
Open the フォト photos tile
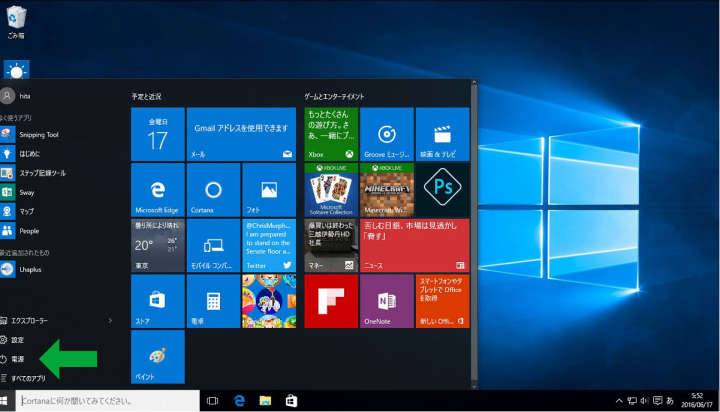(x=269, y=190)
